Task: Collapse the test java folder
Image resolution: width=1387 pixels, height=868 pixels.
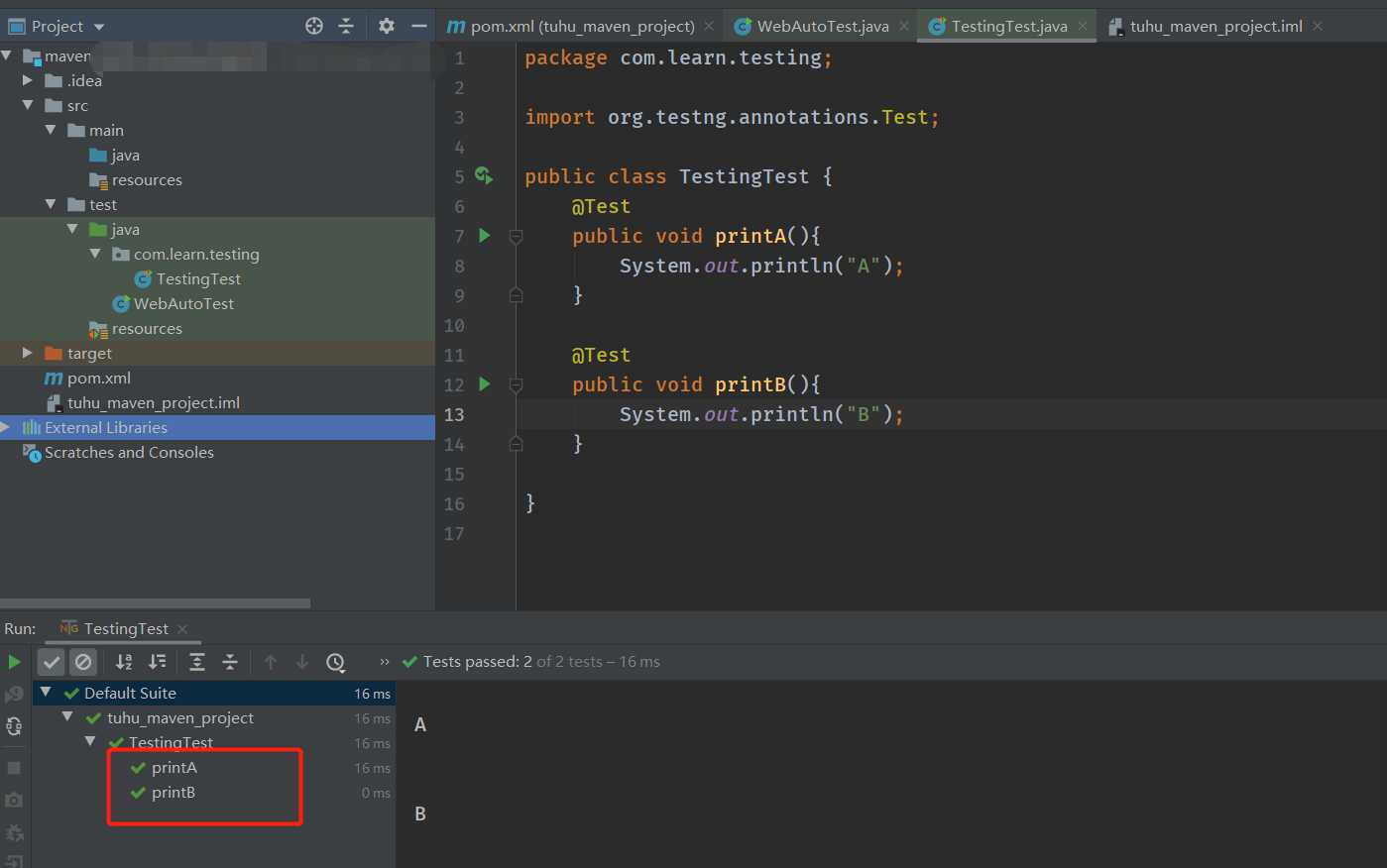Action: pos(72,229)
